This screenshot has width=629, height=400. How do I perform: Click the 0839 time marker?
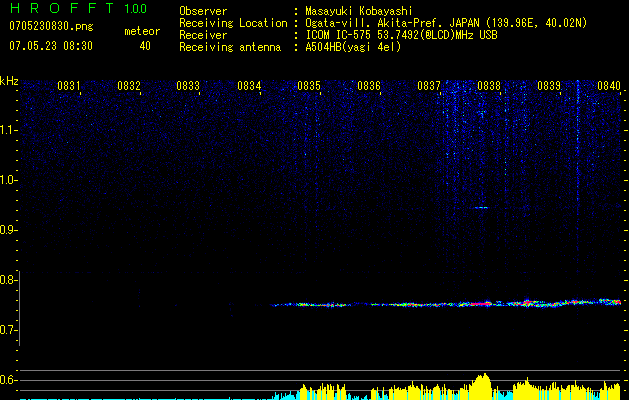(549, 85)
